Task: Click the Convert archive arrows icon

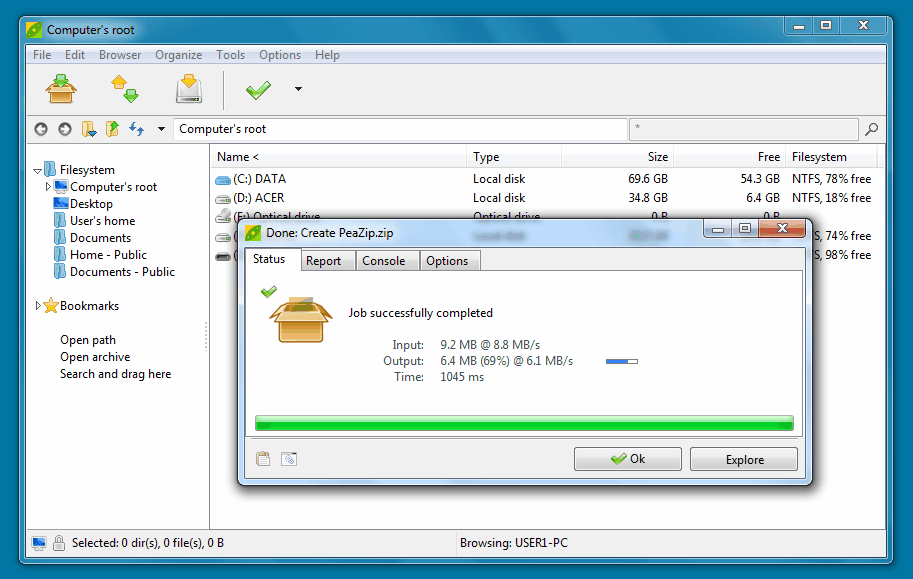Action: 124,90
